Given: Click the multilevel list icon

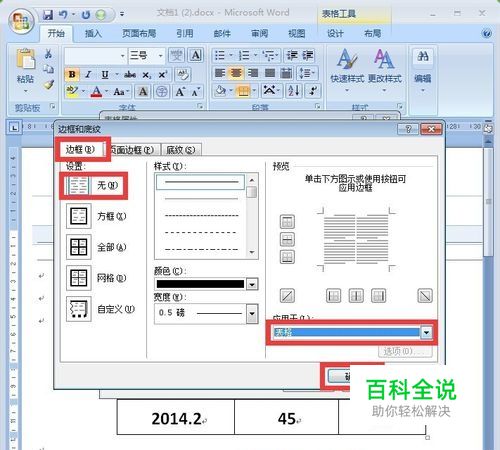Looking at the screenshot, I should click(269, 55).
